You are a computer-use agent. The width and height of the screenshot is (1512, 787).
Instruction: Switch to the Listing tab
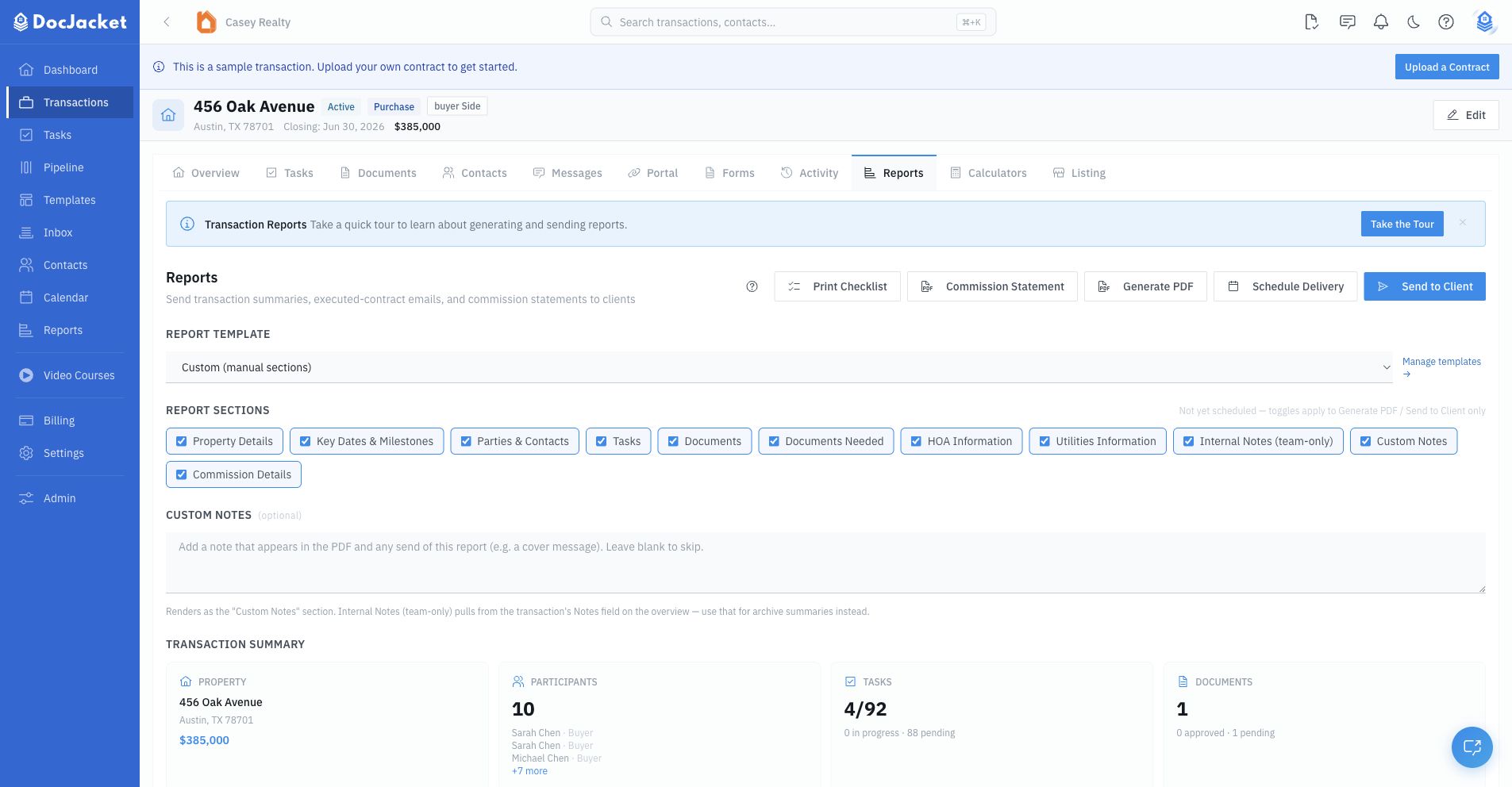1079,173
